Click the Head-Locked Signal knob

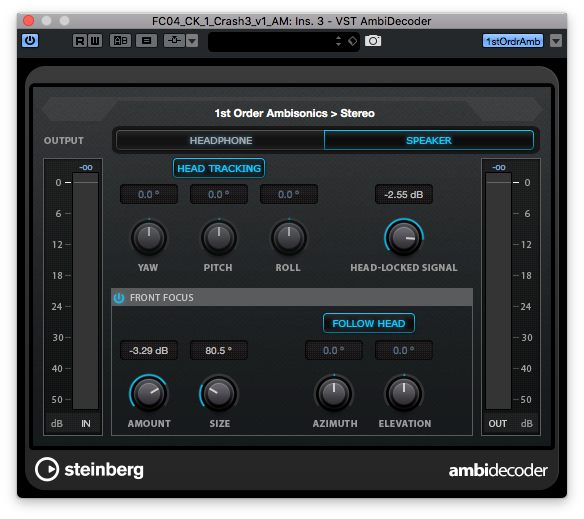click(x=404, y=238)
